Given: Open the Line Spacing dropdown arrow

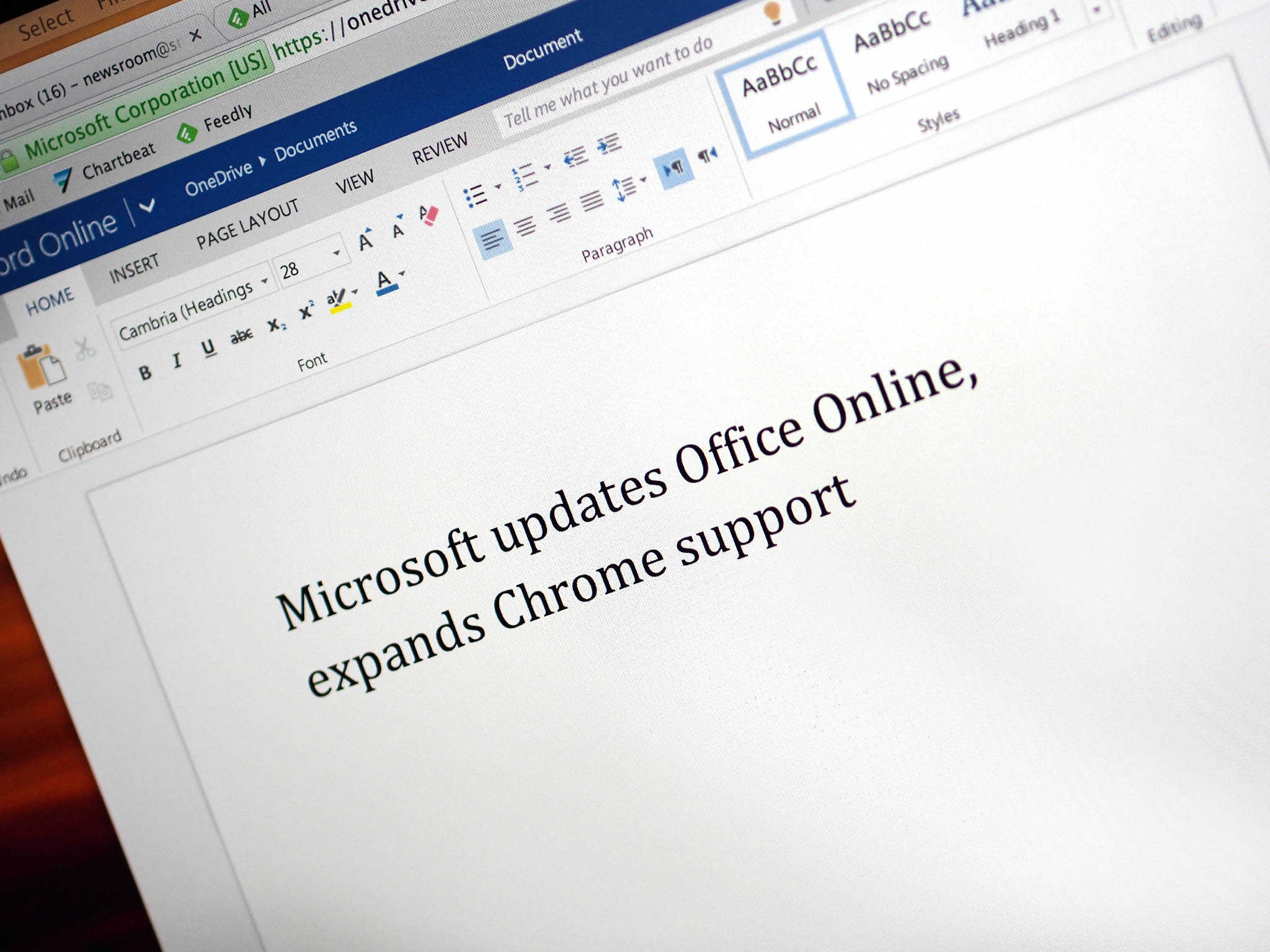Looking at the screenshot, I should 644,179.
